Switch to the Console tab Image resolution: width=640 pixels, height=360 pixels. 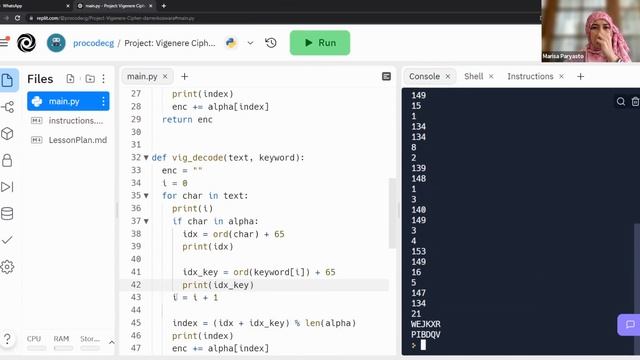(x=424, y=76)
